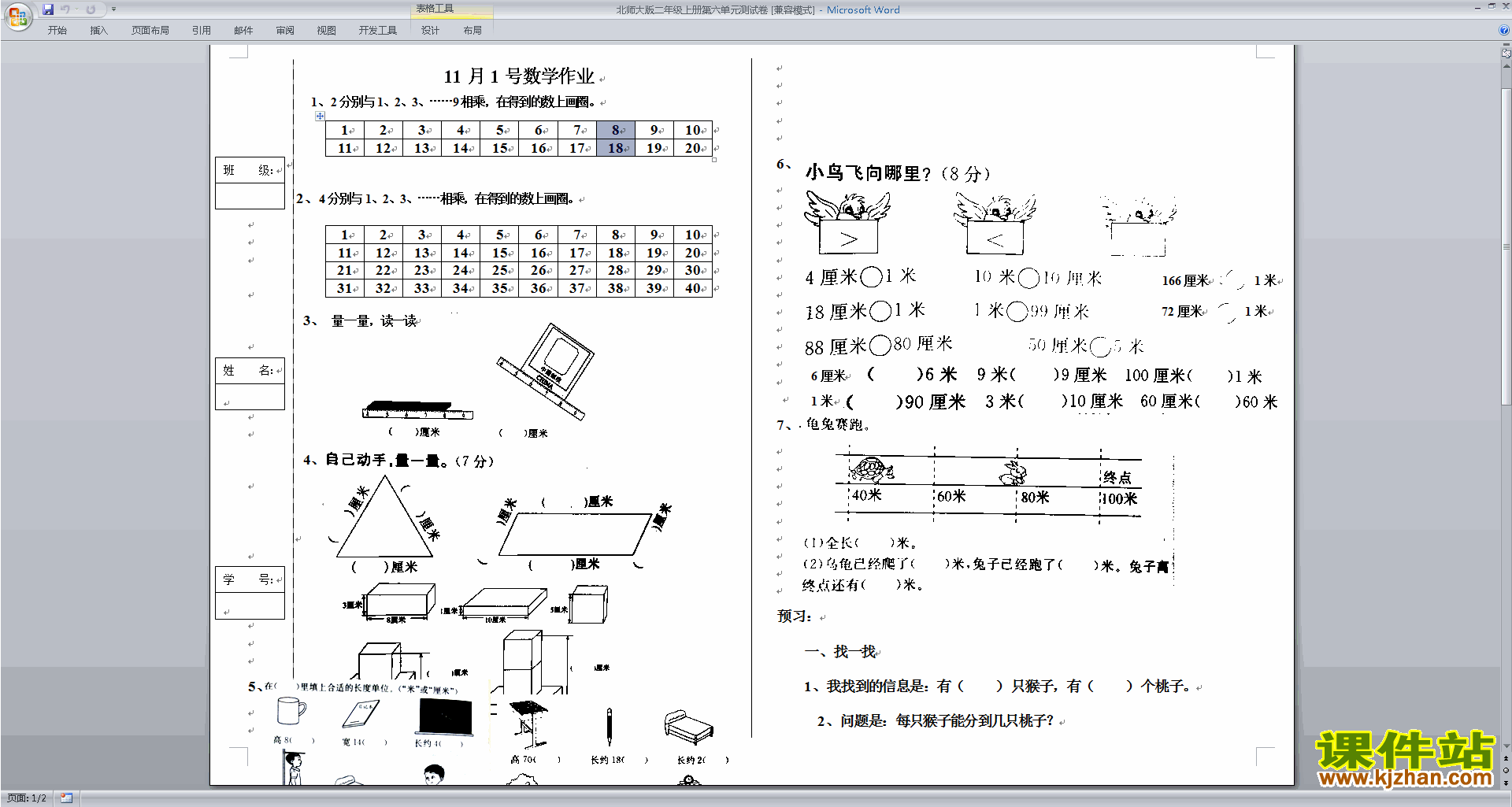Click the circle between 18 厘米 and 1 米

(880, 311)
